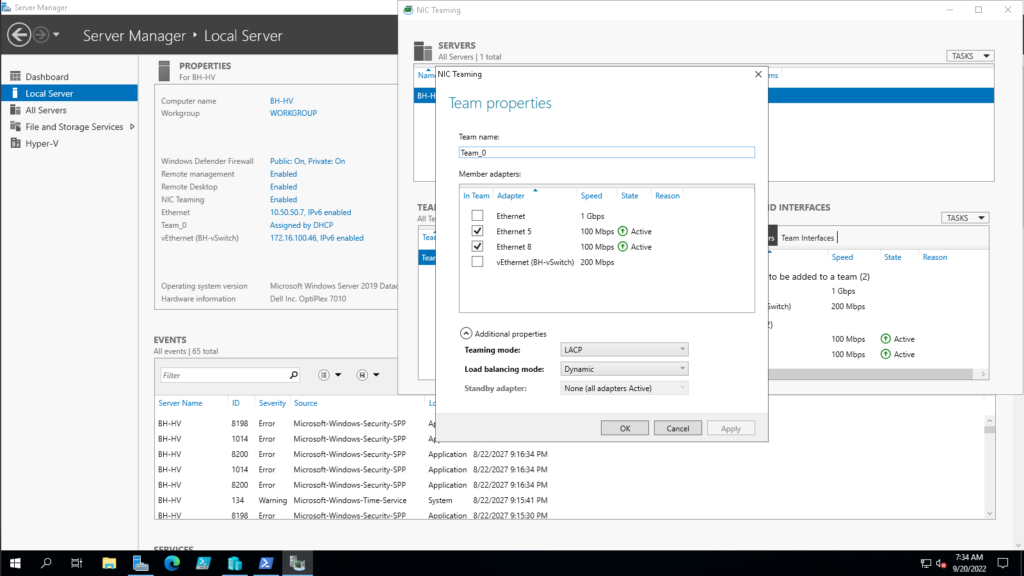The height and width of the screenshot is (576, 1024).
Task: Close the Team properties dialog
Action: [758, 74]
